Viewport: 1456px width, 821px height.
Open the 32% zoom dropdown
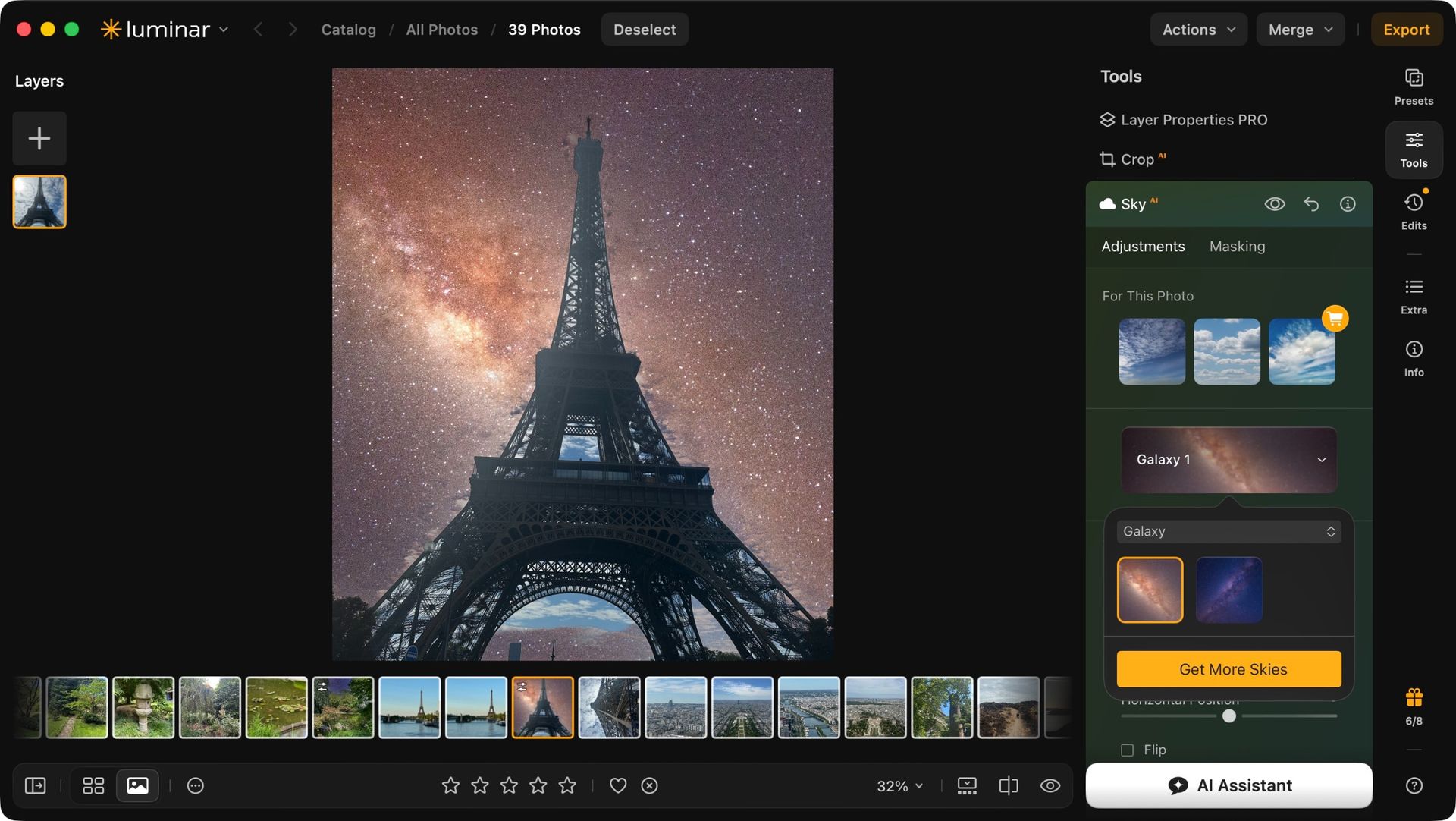click(899, 786)
